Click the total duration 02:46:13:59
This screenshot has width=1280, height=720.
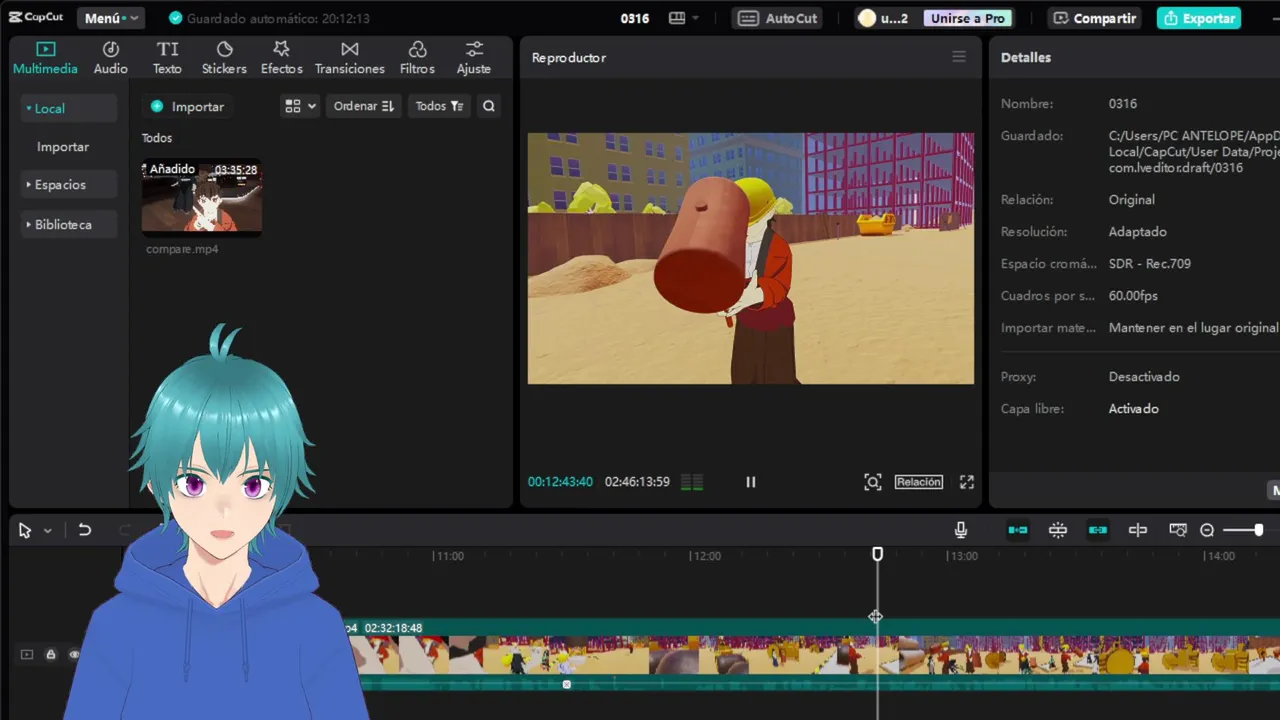[x=637, y=482]
